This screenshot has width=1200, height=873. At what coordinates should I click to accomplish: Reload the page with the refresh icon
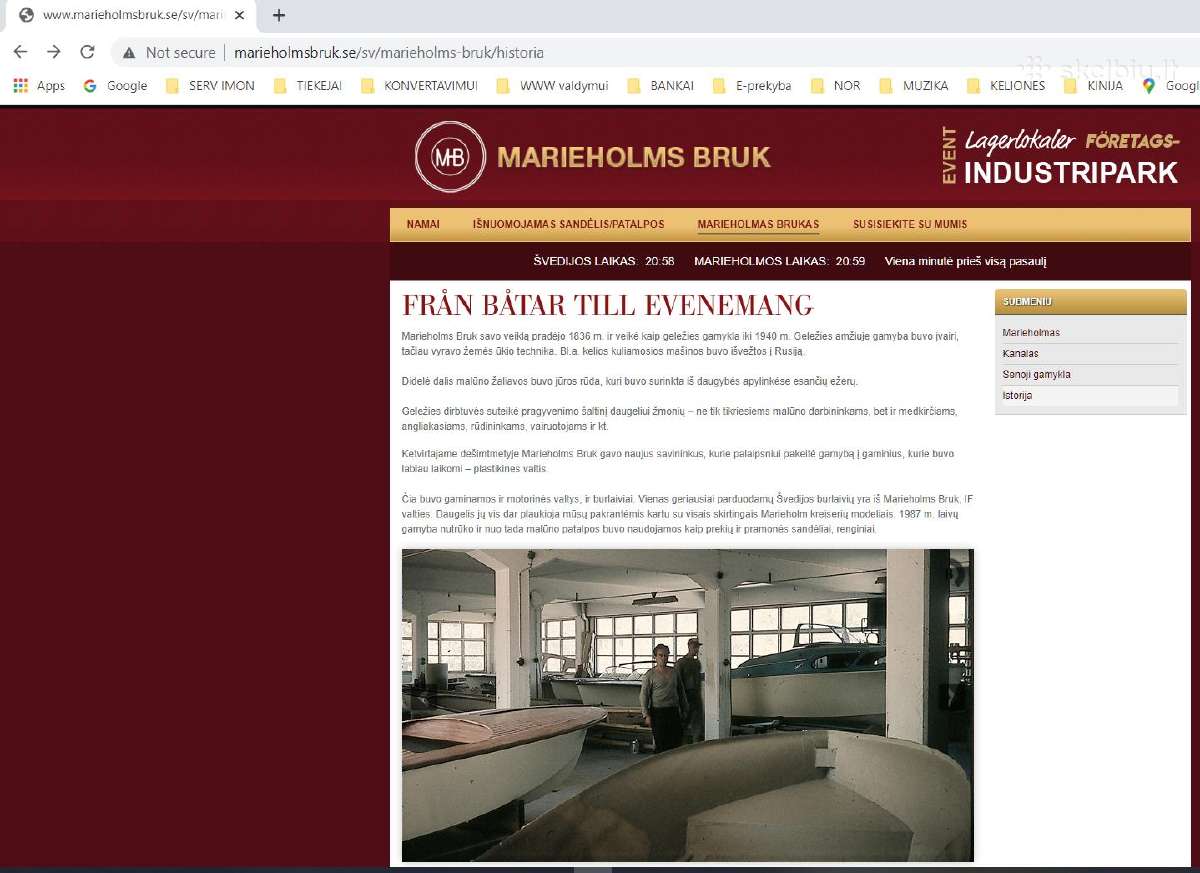pyautogui.click(x=87, y=52)
